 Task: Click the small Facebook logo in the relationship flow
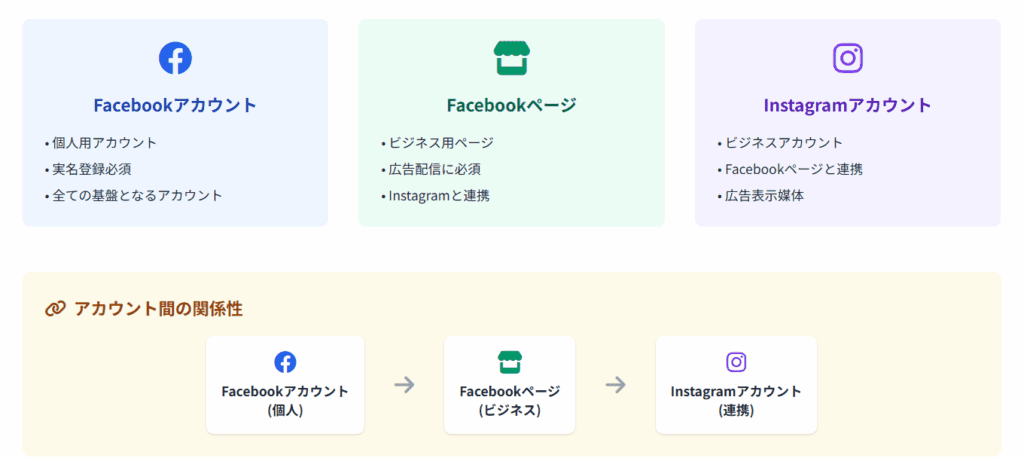(x=285, y=362)
